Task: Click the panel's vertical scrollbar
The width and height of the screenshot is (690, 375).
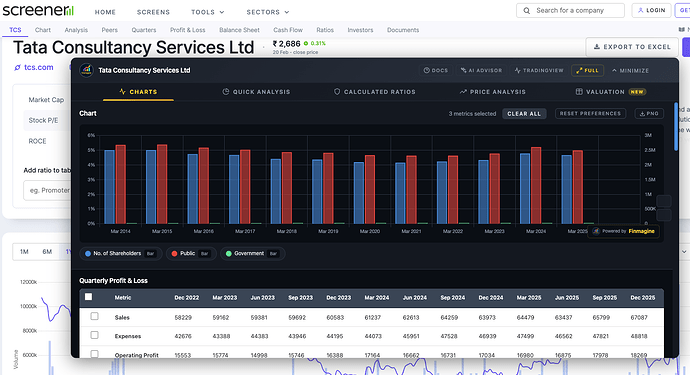Action: pos(676,127)
